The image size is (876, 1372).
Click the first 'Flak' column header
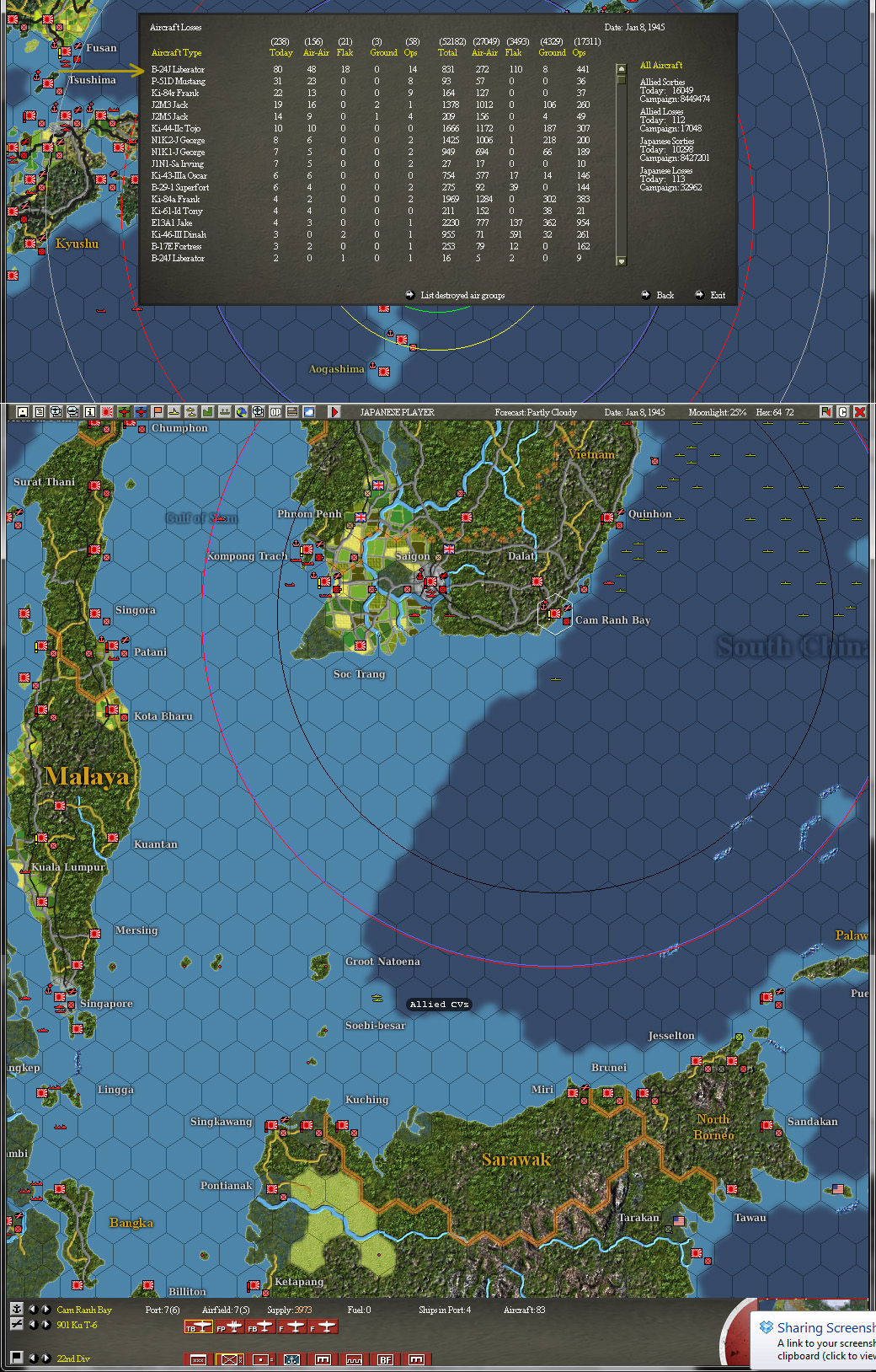click(345, 52)
